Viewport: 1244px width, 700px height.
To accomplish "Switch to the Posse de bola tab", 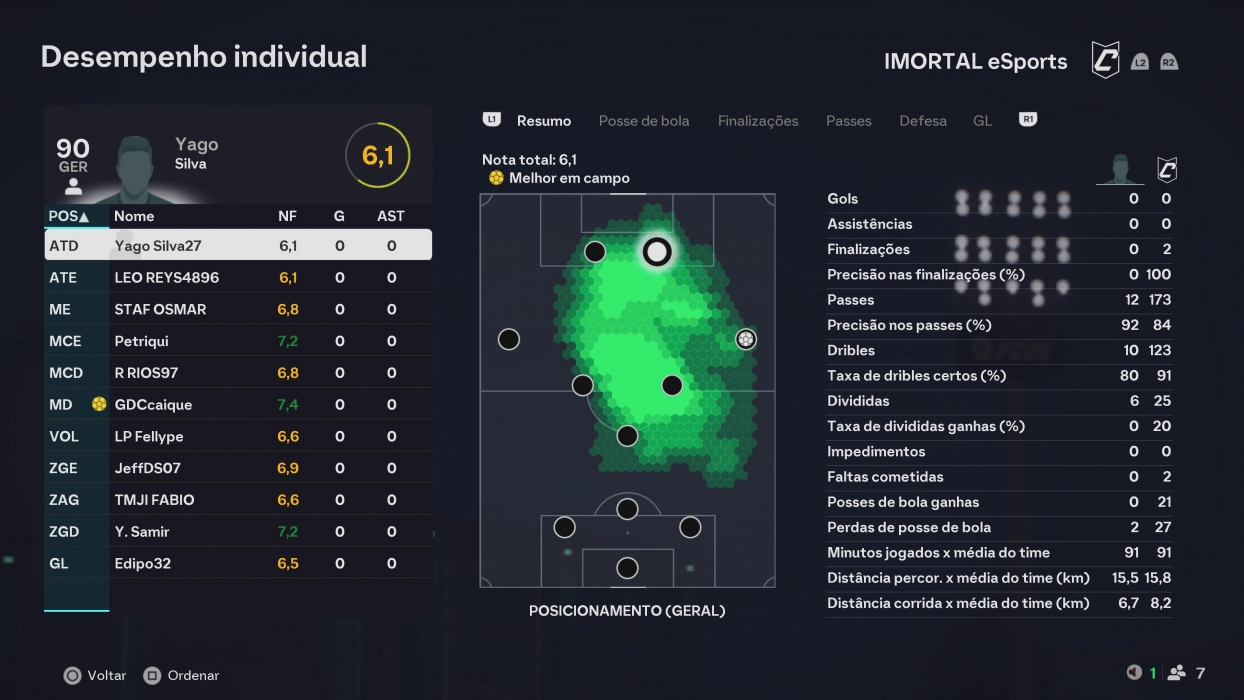I will click(643, 120).
